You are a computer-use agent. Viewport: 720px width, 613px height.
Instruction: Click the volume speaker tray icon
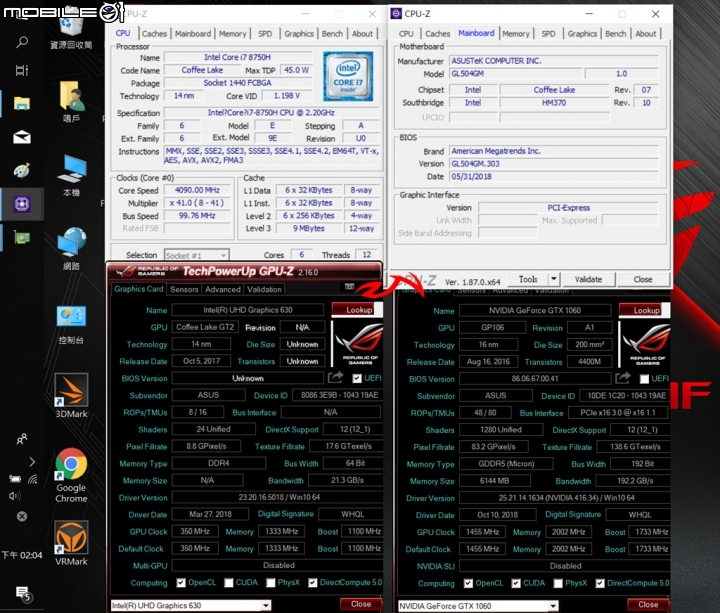pyautogui.click(x=15, y=496)
